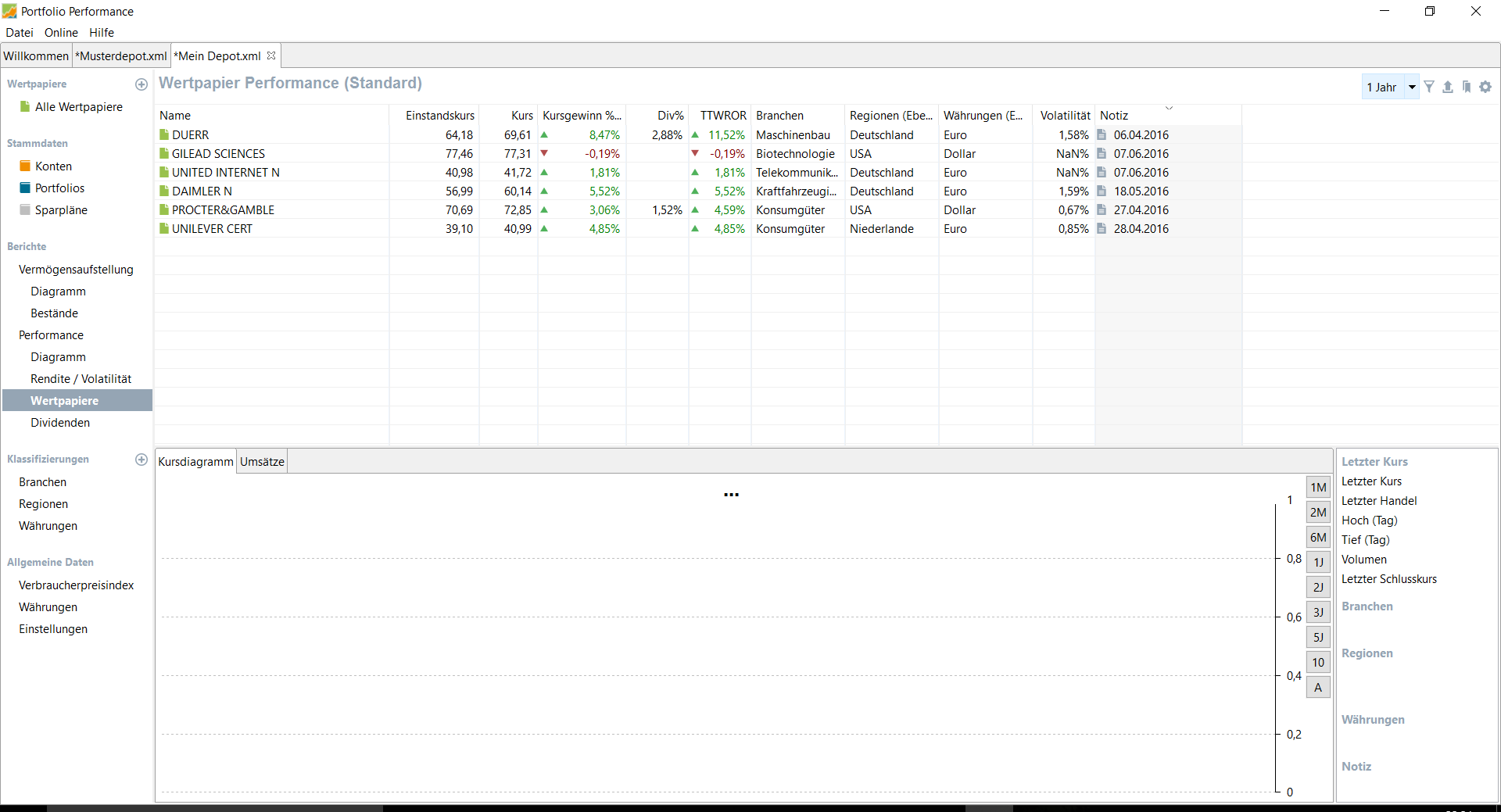Image resolution: width=1501 pixels, height=812 pixels.
Task: Open Verbraucherpreisindex in sidebar
Action: (x=77, y=585)
